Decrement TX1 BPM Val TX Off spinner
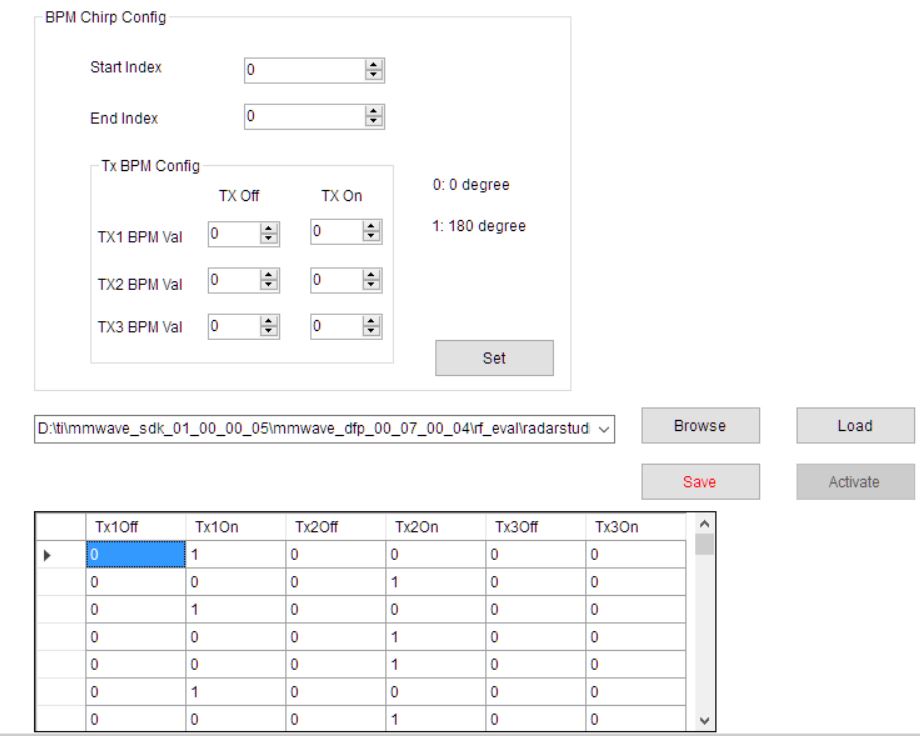The height and width of the screenshot is (736, 920). (269, 239)
